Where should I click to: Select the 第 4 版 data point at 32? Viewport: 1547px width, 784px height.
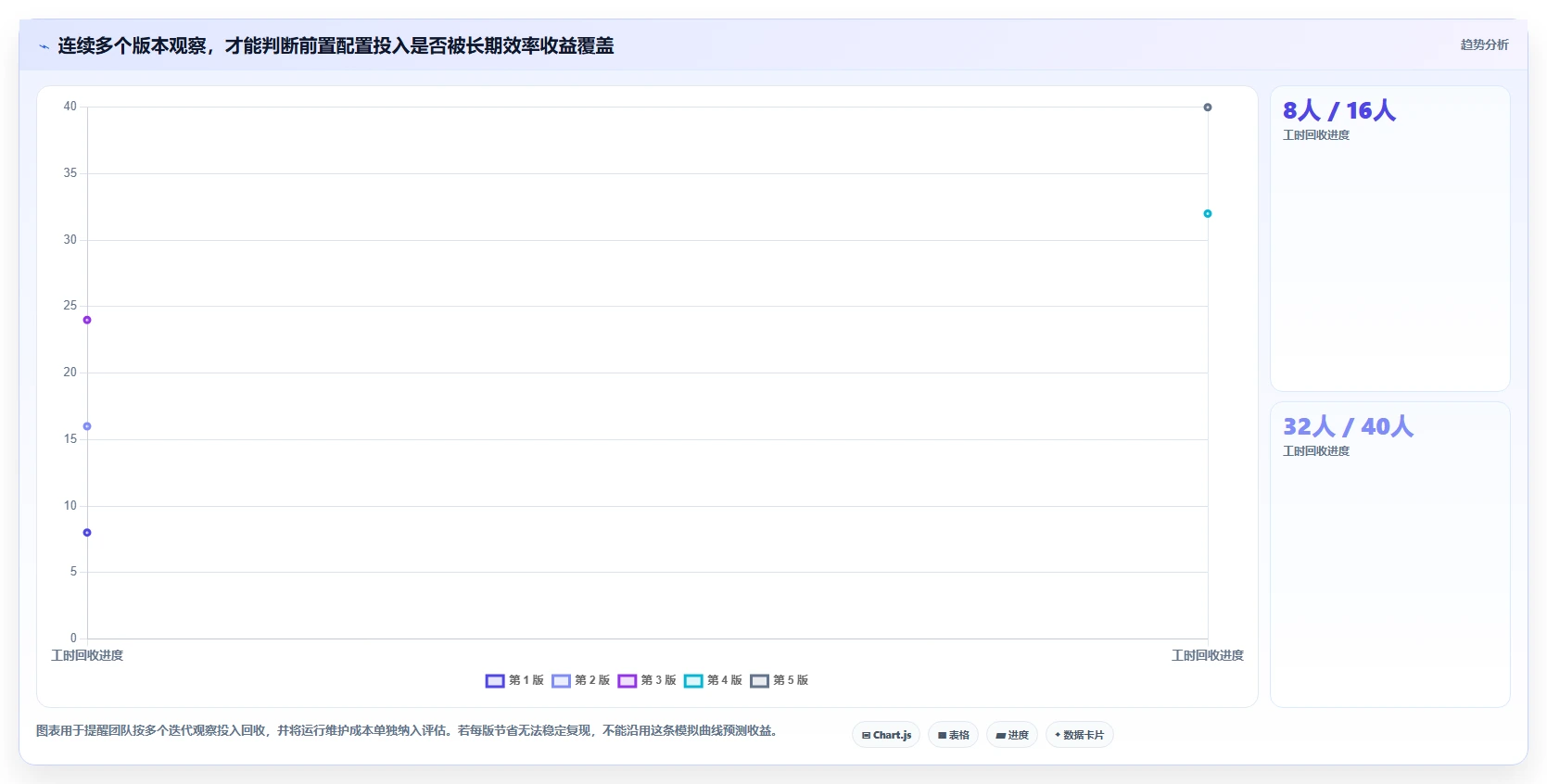pos(1208,214)
